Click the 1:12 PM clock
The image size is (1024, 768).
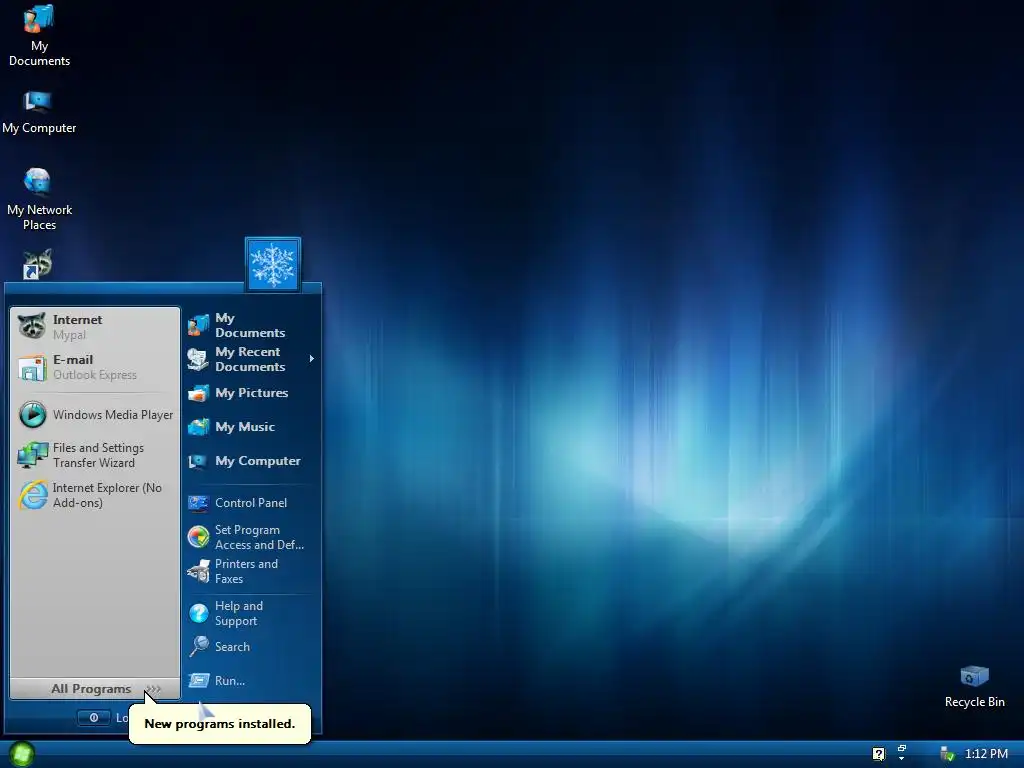coord(986,754)
